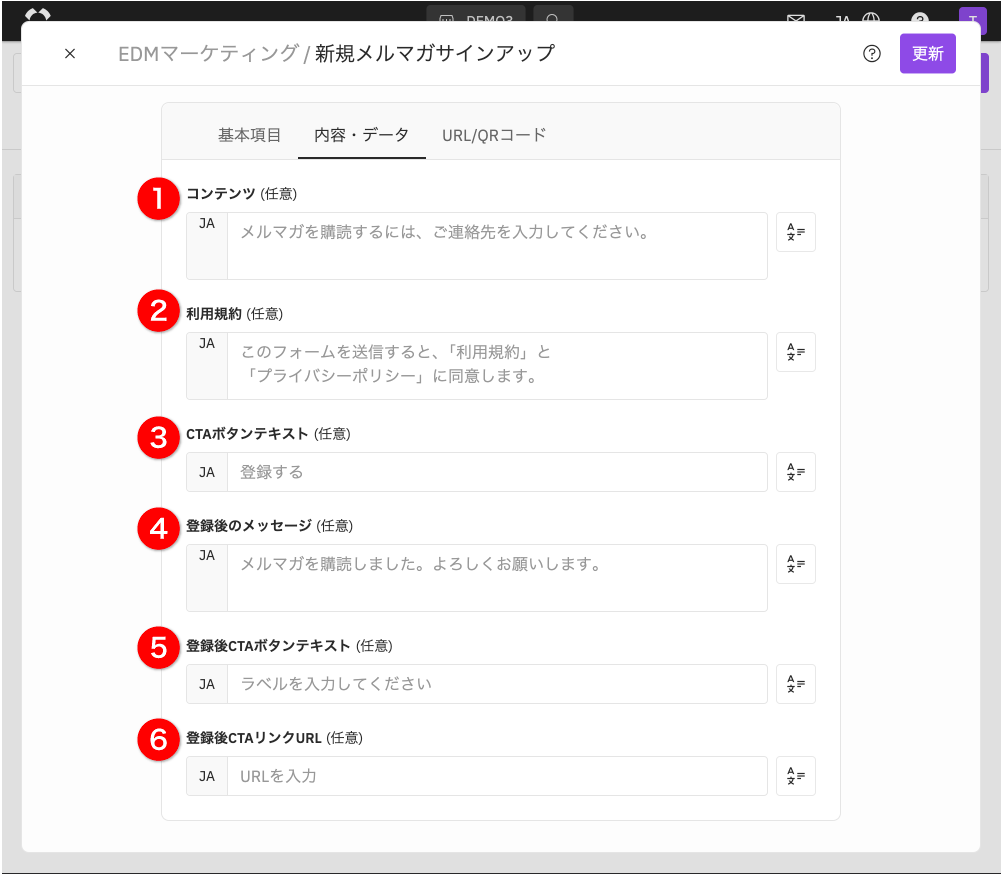Open translation options for 登録後CTAリンクURL field

click(x=796, y=776)
